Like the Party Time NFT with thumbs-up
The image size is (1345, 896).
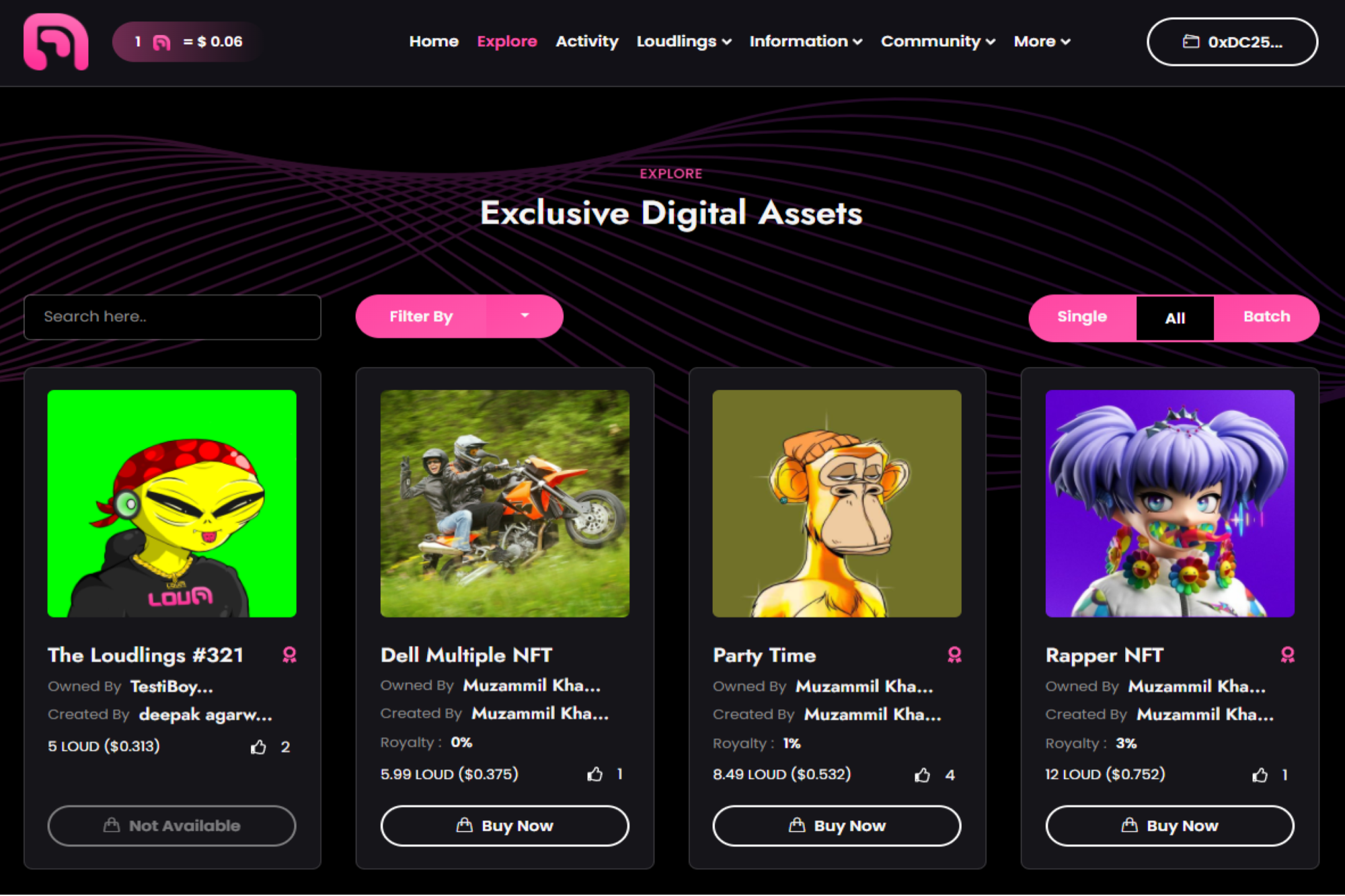tap(923, 775)
